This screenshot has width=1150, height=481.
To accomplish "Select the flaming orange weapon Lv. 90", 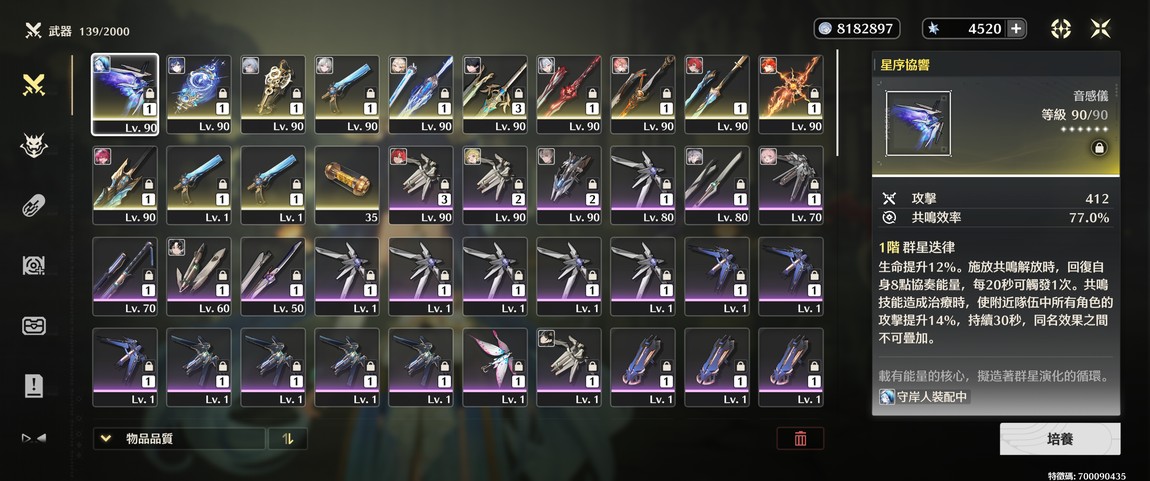I will tap(791, 95).
